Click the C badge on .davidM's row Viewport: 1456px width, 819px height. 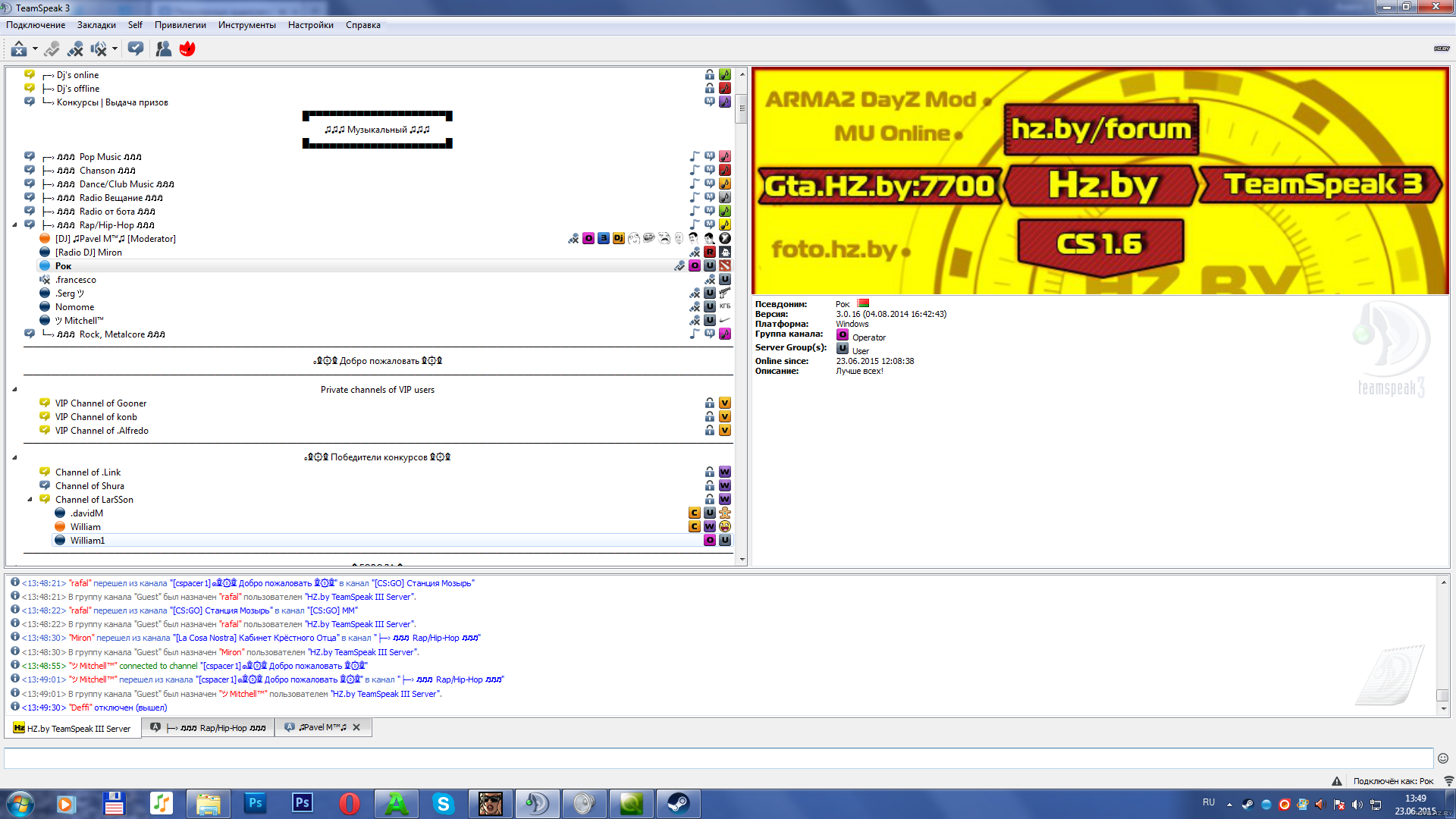pos(695,513)
